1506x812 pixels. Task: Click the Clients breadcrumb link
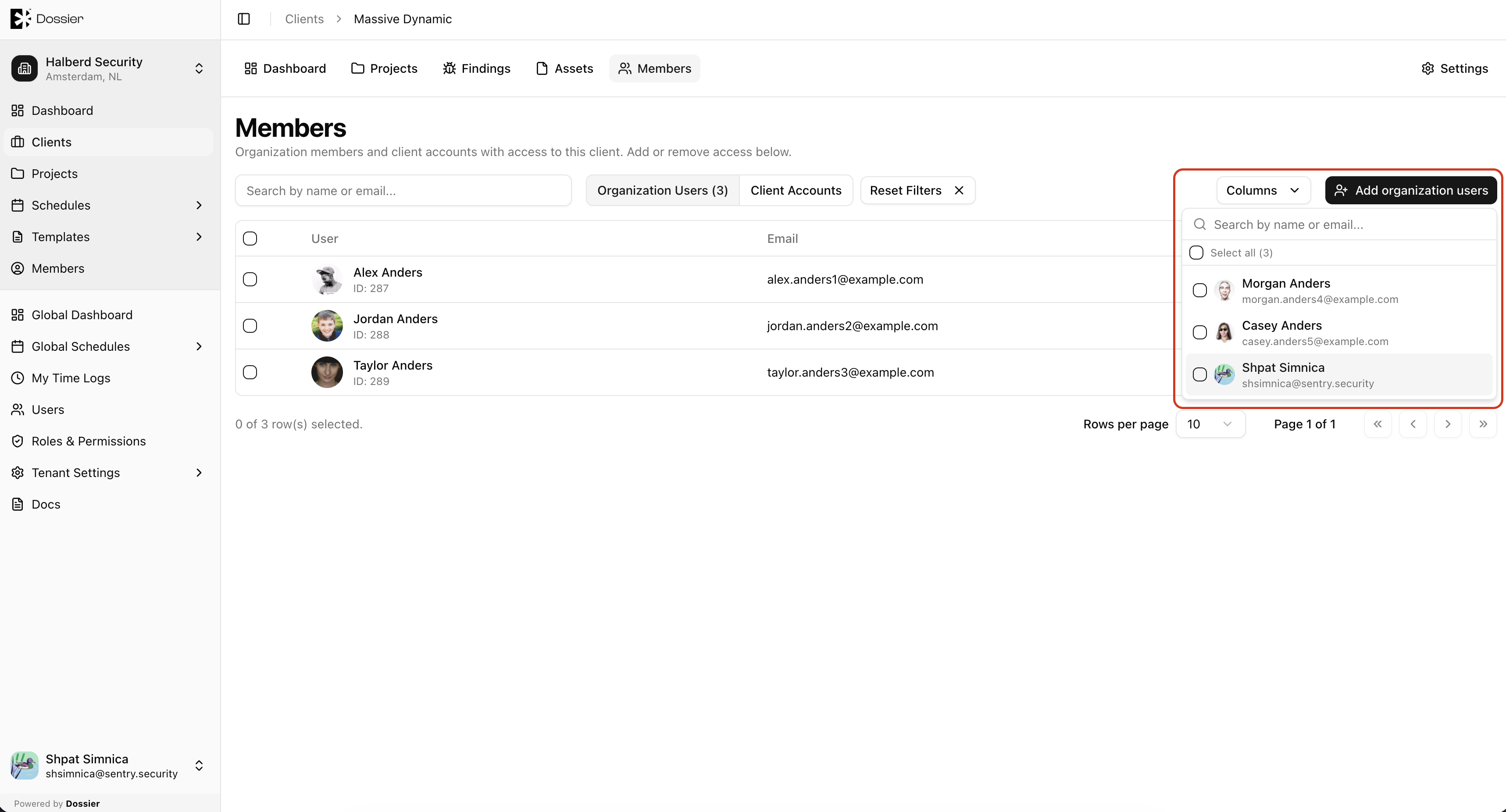pyautogui.click(x=304, y=19)
